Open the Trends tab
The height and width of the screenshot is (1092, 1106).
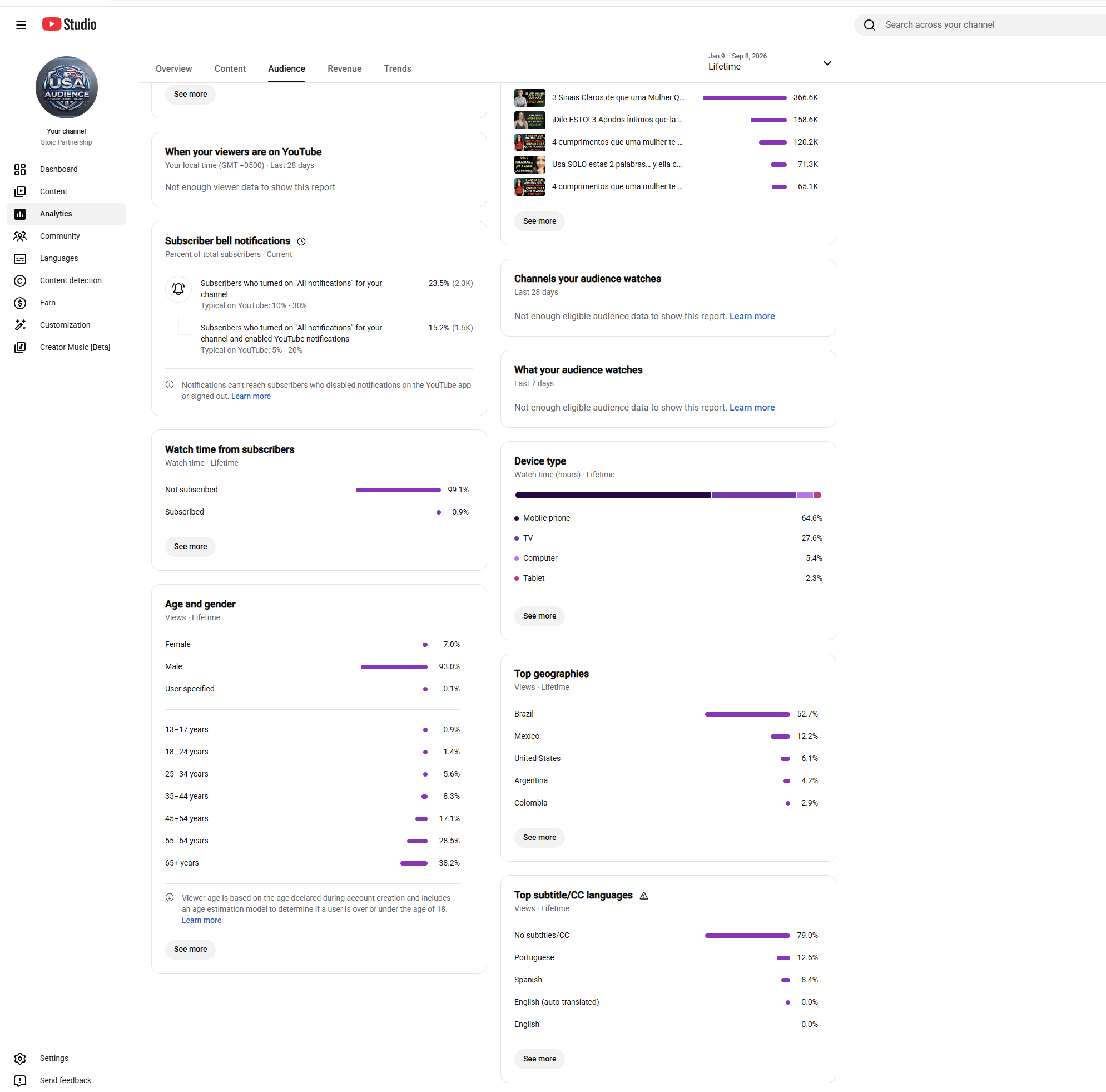tap(399, 69)
